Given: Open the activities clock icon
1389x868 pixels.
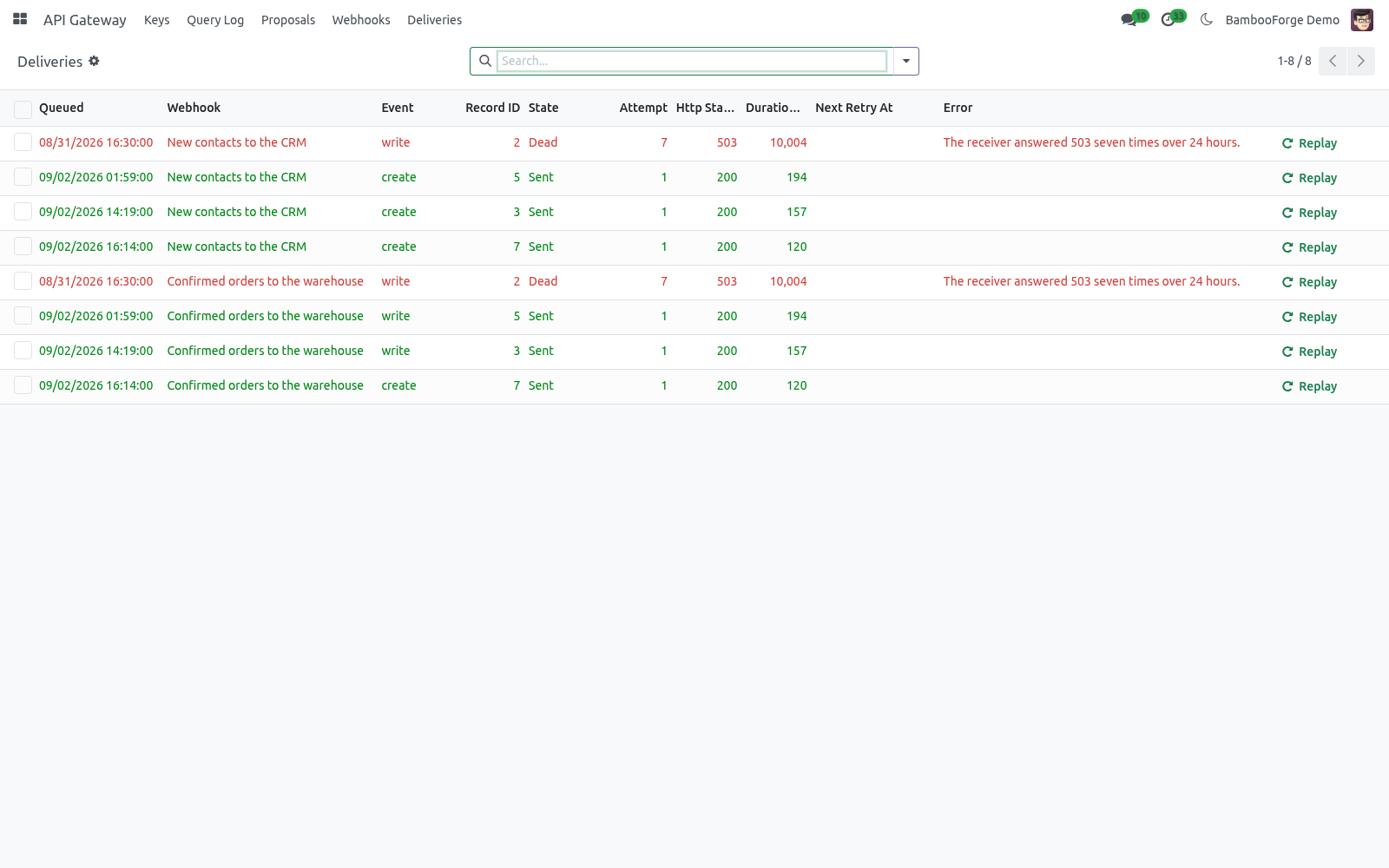Looking at the screenshot, I should (x=1168, y=19).
